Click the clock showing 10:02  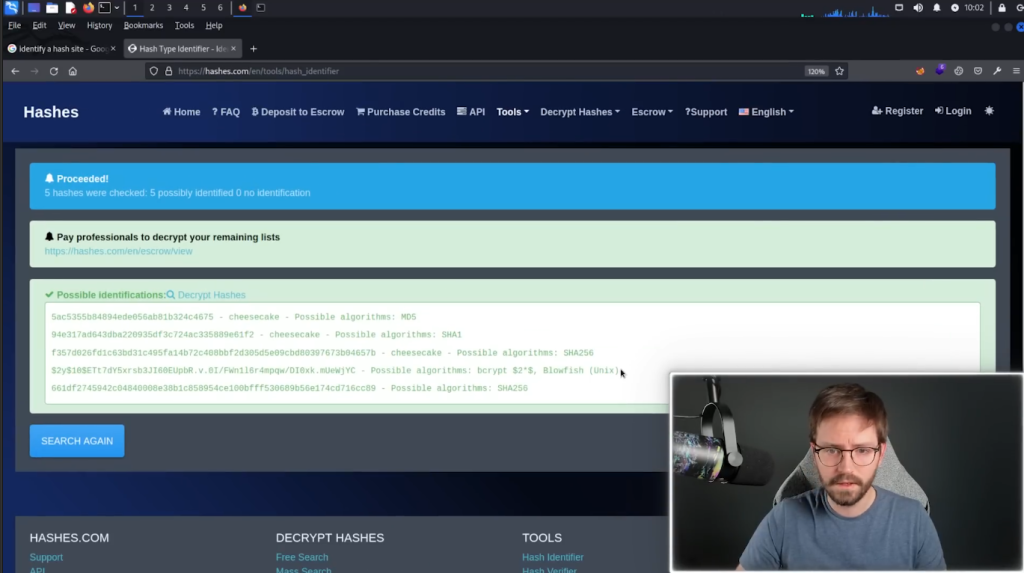pyautogui.click(x=974, y=8)
